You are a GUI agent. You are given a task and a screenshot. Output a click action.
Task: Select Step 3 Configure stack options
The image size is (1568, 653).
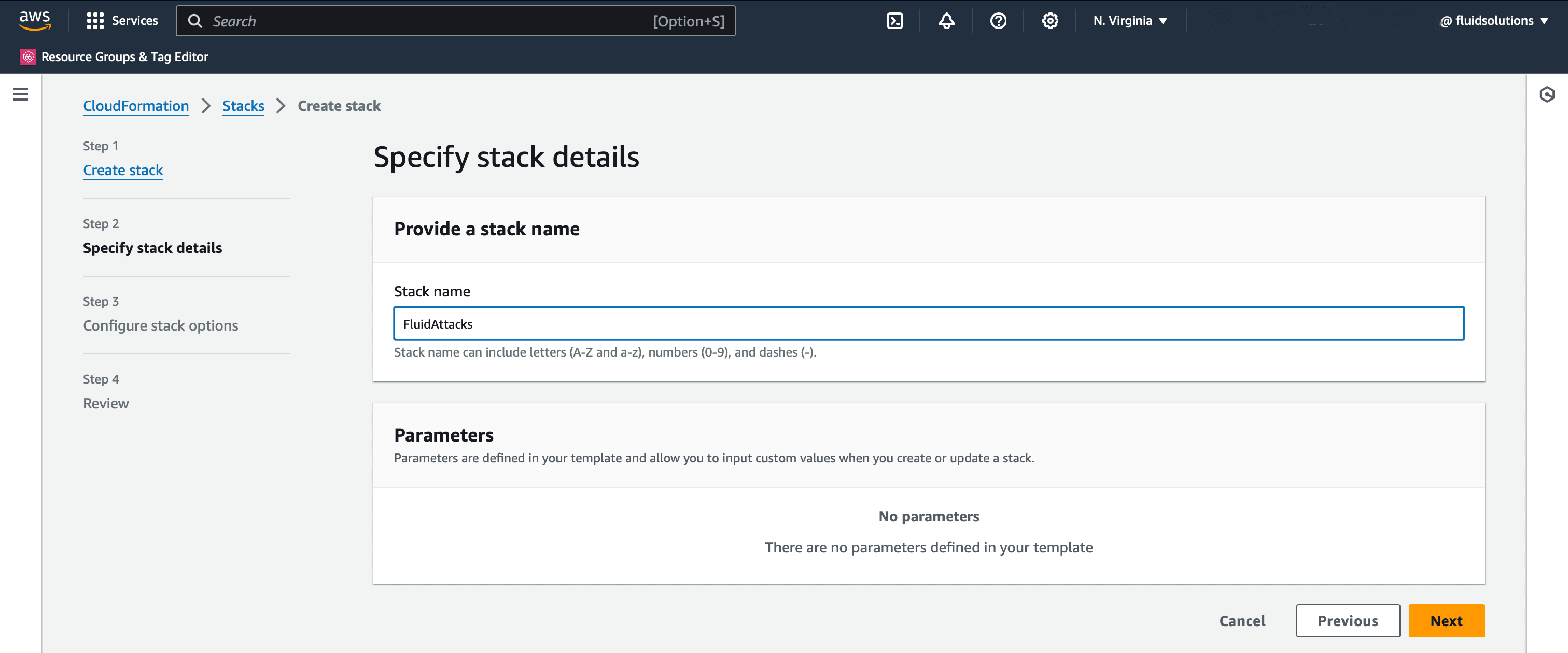click(160, 325)
